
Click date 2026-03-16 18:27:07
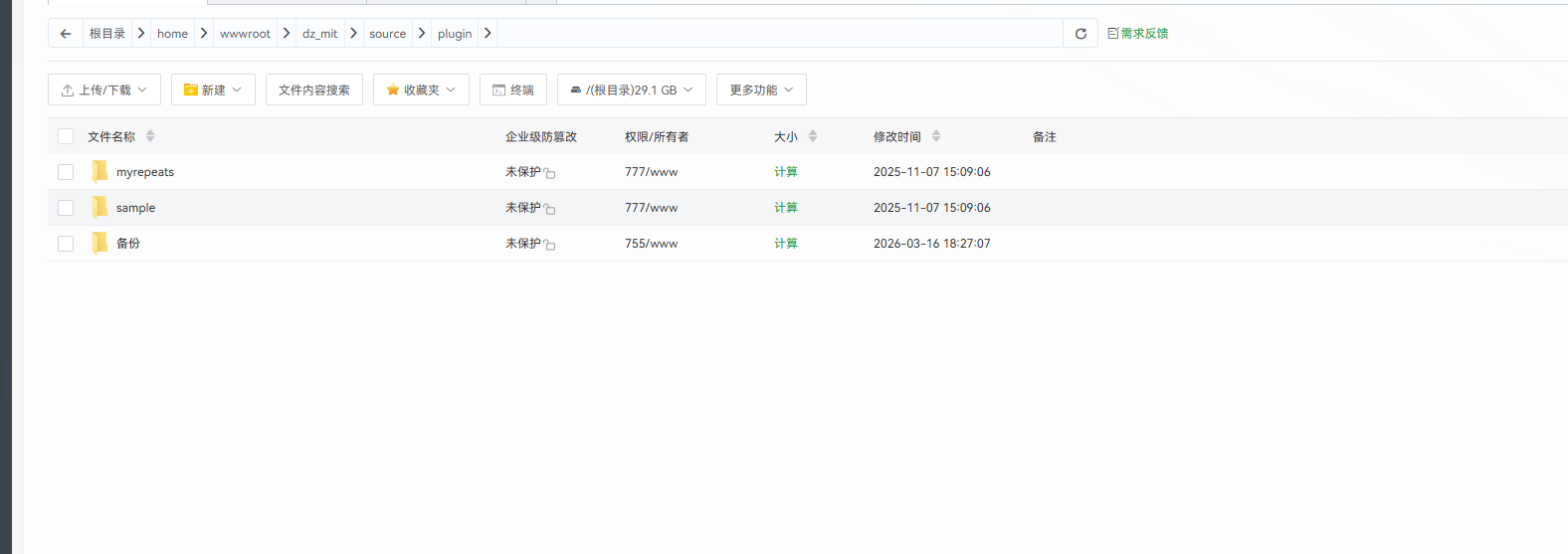click(932, 244)
